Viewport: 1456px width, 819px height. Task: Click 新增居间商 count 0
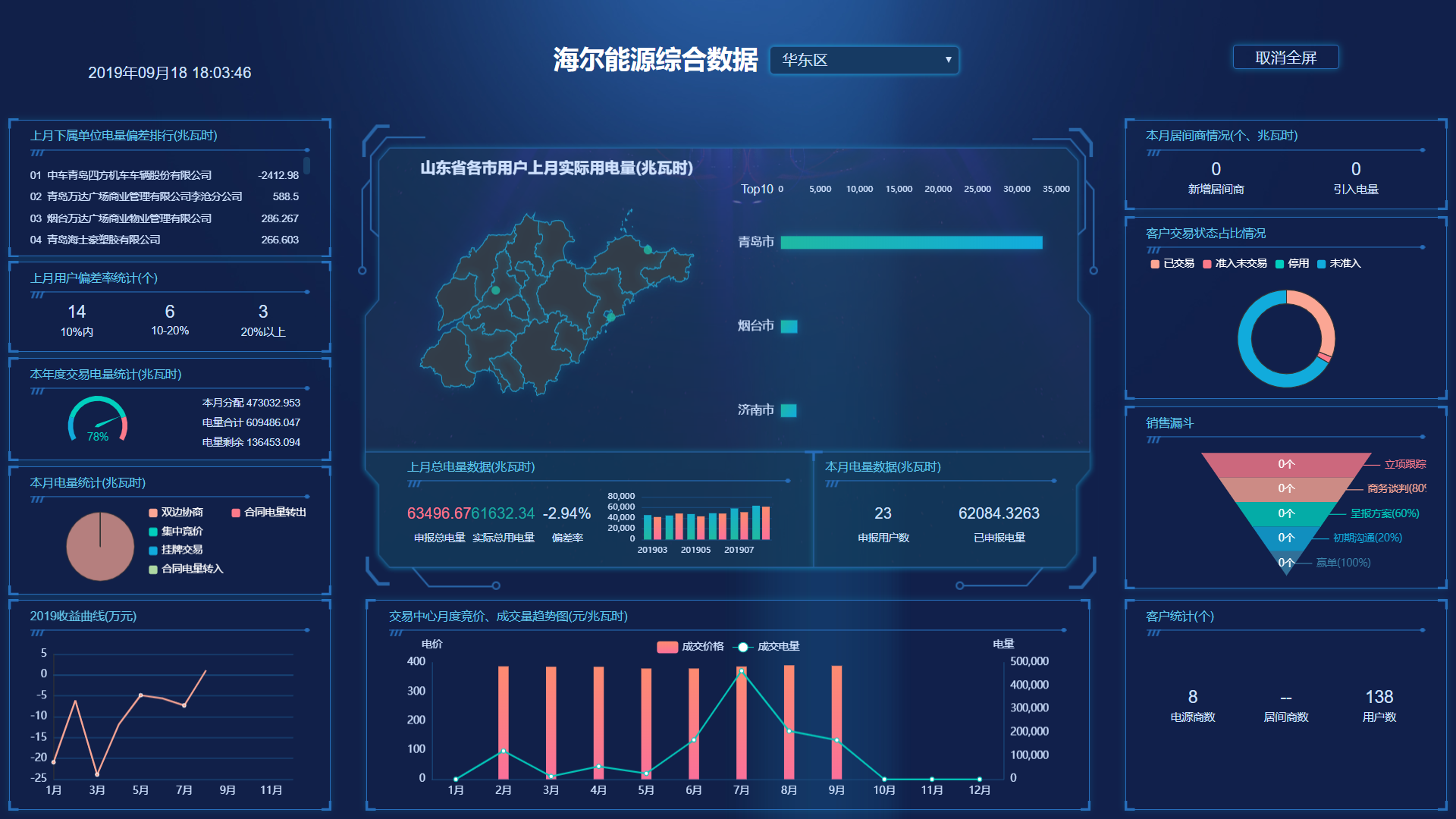(1216, 169)
